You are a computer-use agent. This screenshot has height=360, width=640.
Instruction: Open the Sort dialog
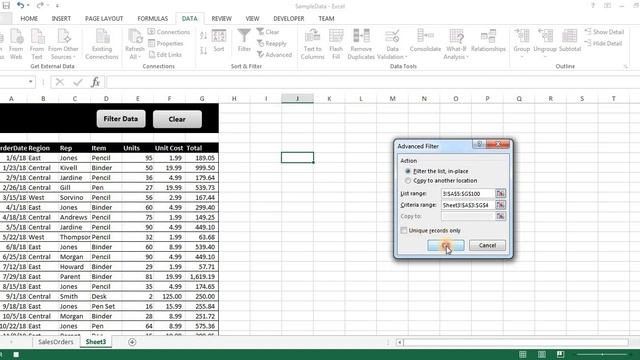tap(219, 41)
